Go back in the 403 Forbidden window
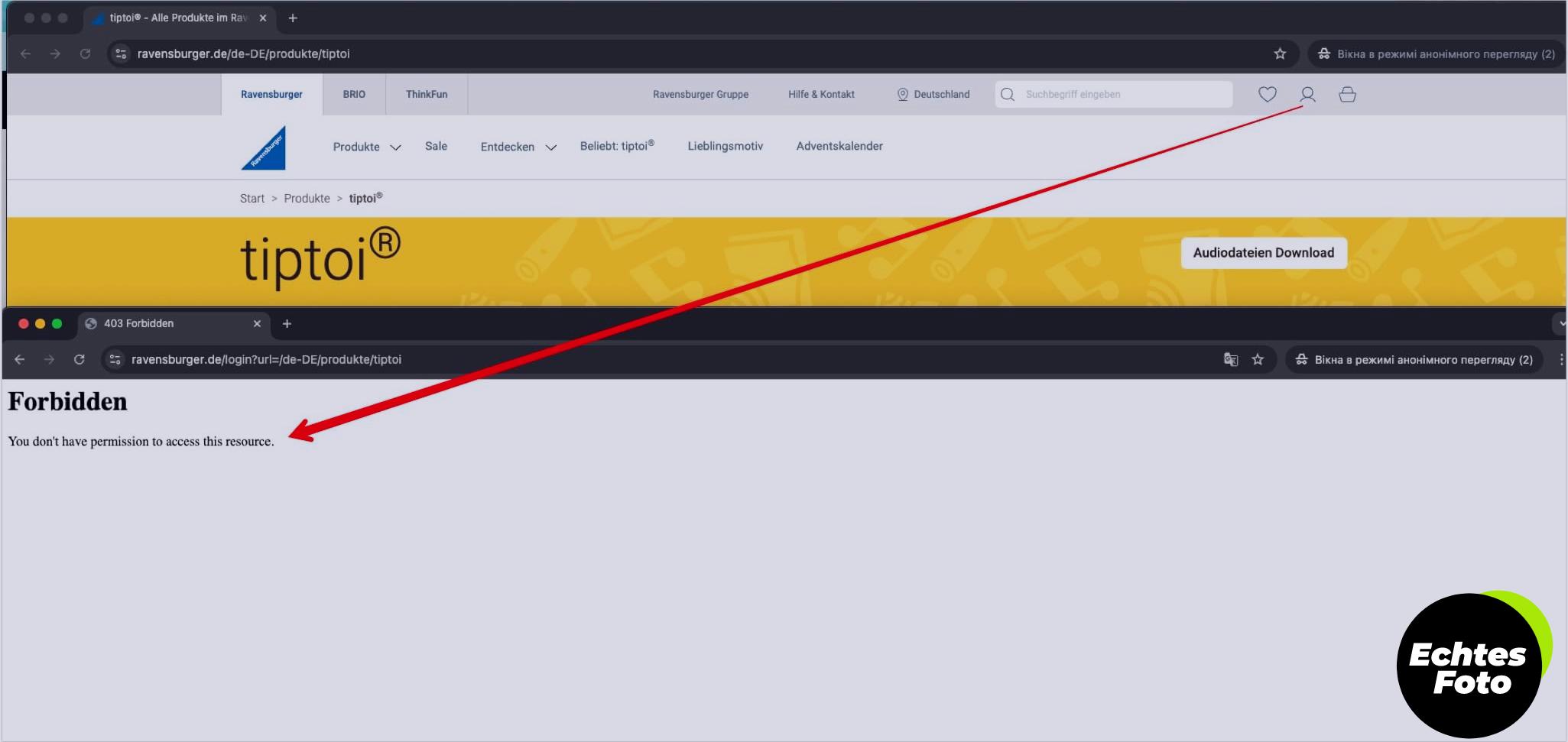 tap(20, 359)
